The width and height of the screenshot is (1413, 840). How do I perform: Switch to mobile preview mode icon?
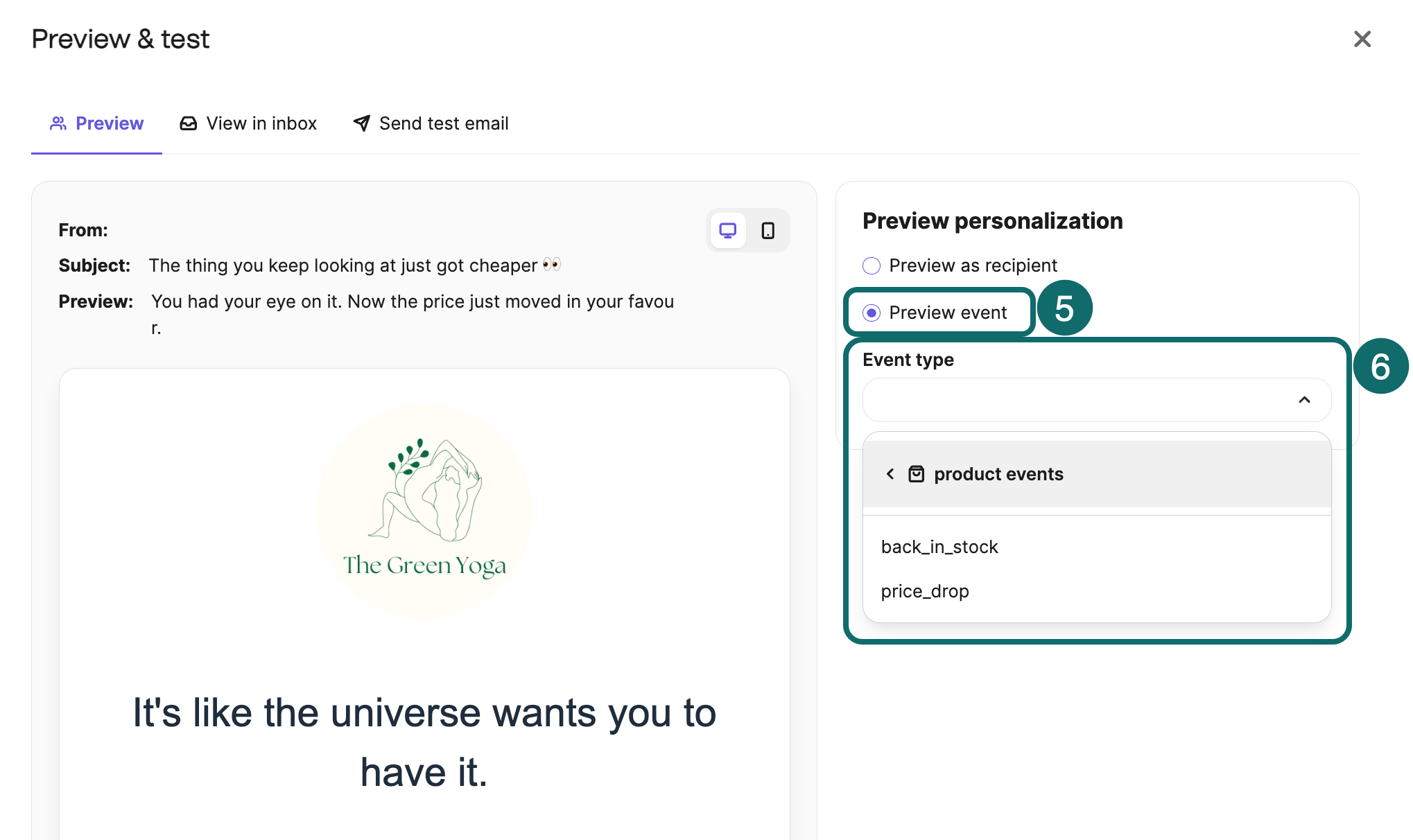tap(768, 230)
